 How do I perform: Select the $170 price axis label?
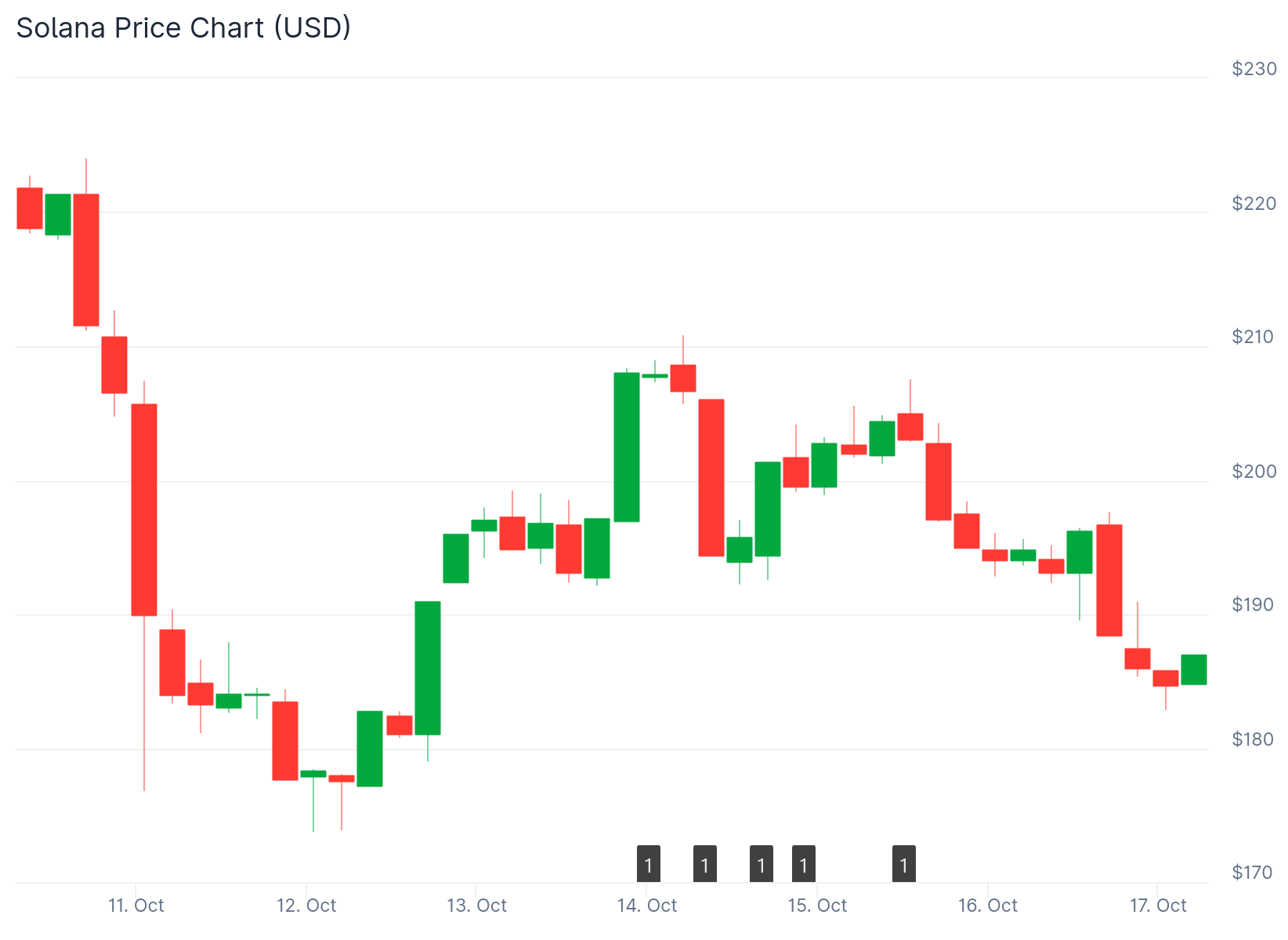click(1252, 873)
